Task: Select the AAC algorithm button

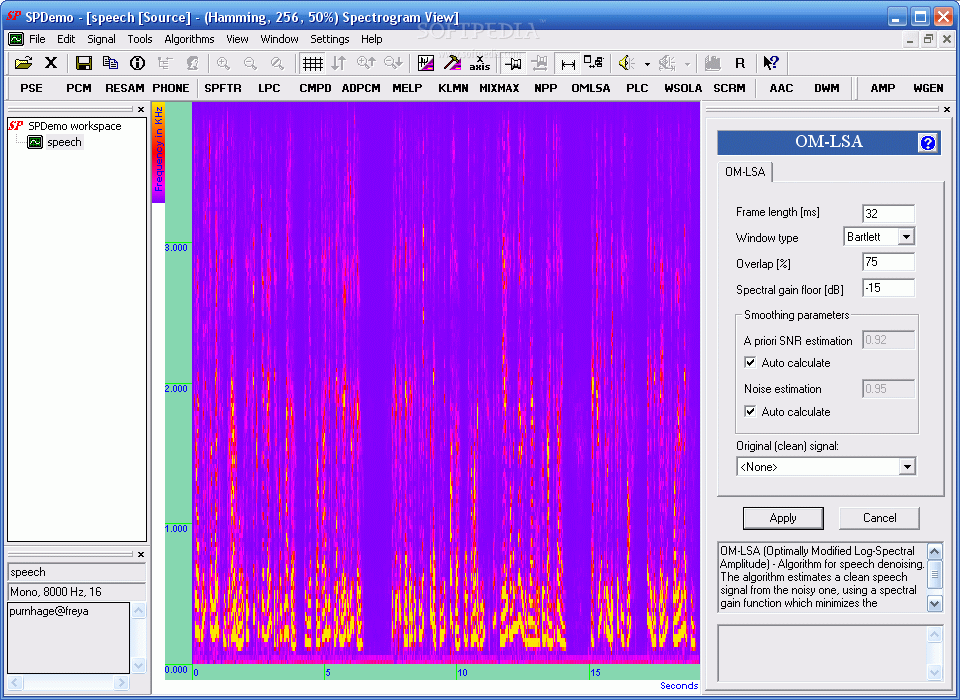Action: click(x=781, y=88)
